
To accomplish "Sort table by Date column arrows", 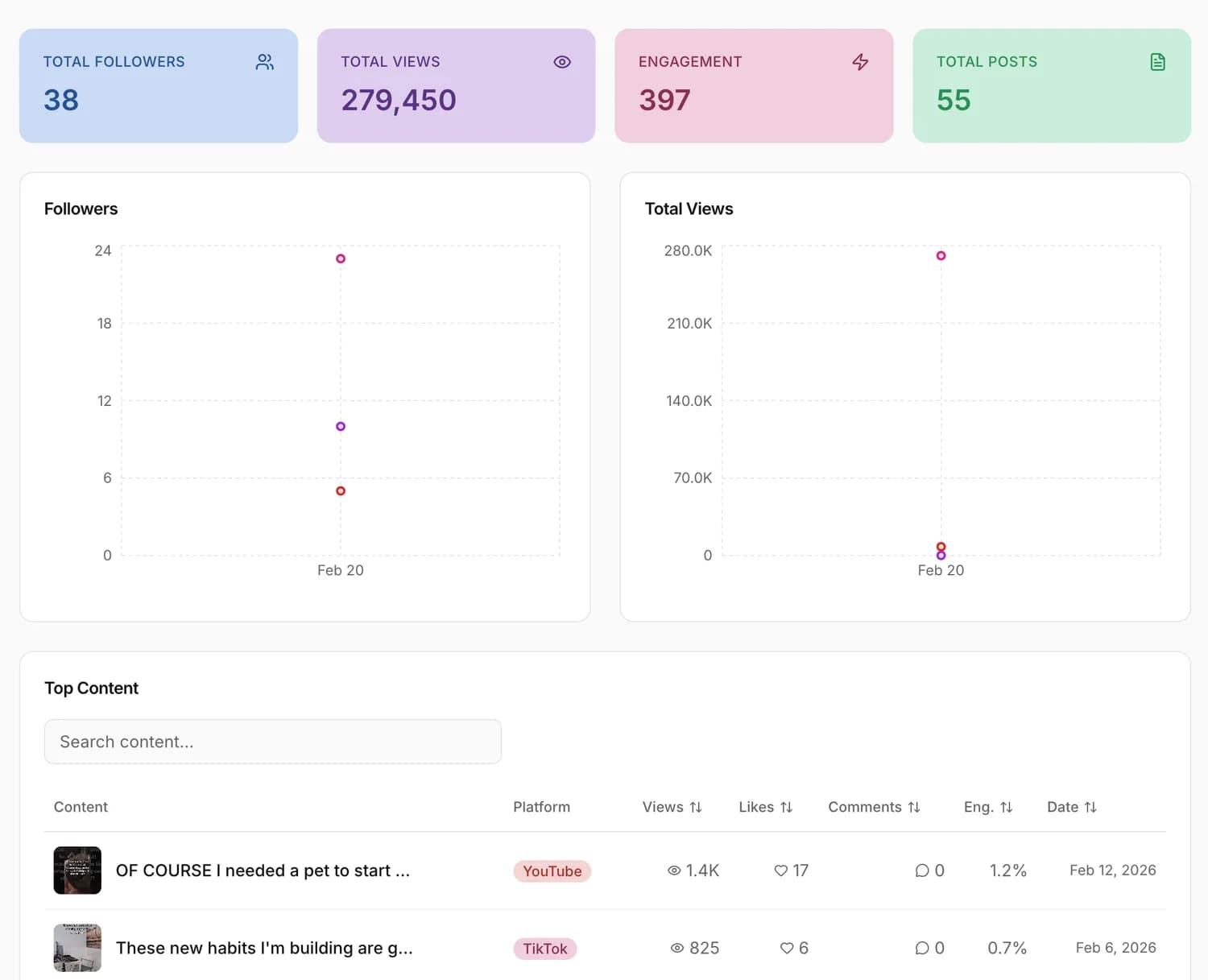I will pyautogui.click(x=1090, y=807).
